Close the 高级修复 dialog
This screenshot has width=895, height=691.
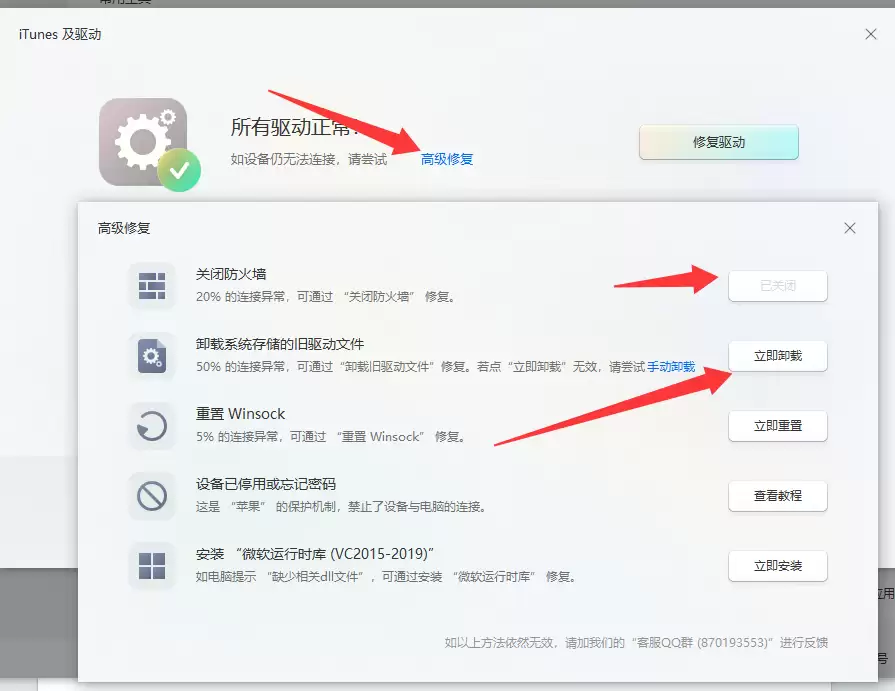tap(849, 228)
